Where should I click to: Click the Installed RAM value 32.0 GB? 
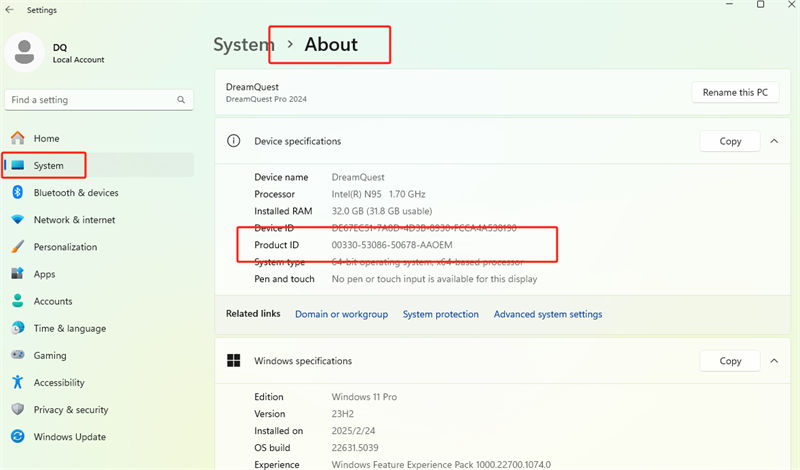tap(382, 211)
